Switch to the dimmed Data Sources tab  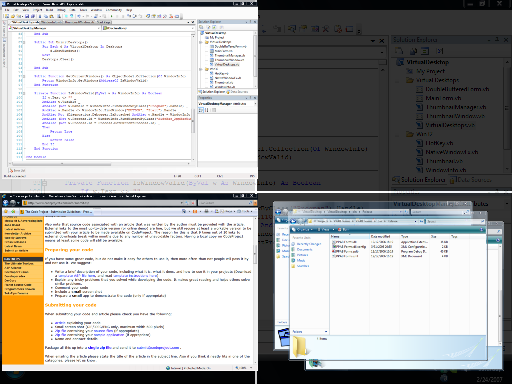pos(470,180)
